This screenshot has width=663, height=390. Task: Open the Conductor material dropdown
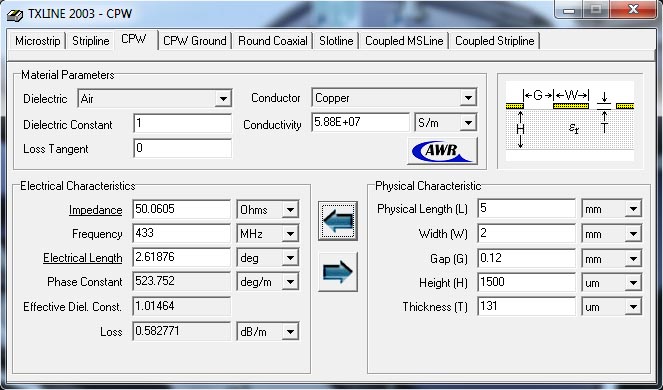(468, 98)
